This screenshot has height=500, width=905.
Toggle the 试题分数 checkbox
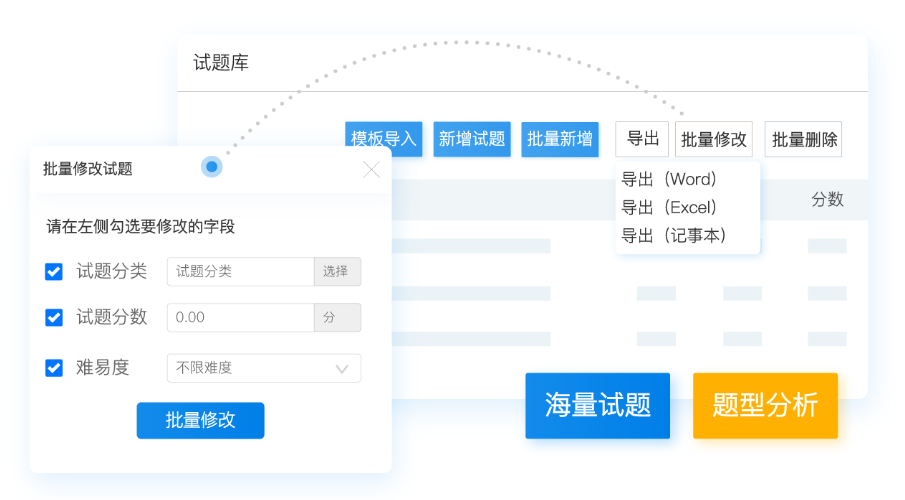[54, 318]
